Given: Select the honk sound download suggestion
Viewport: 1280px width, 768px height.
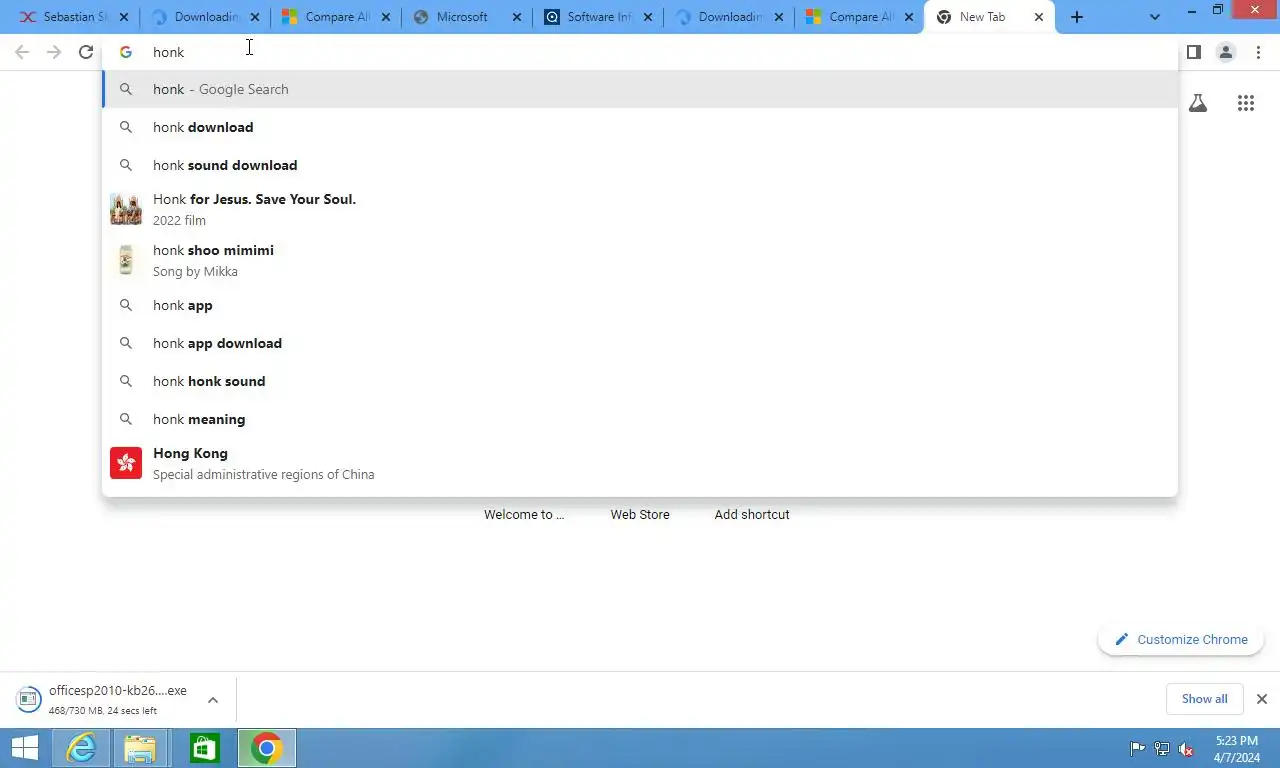Looking at the screenshot, I should click(x=640, y=165).
